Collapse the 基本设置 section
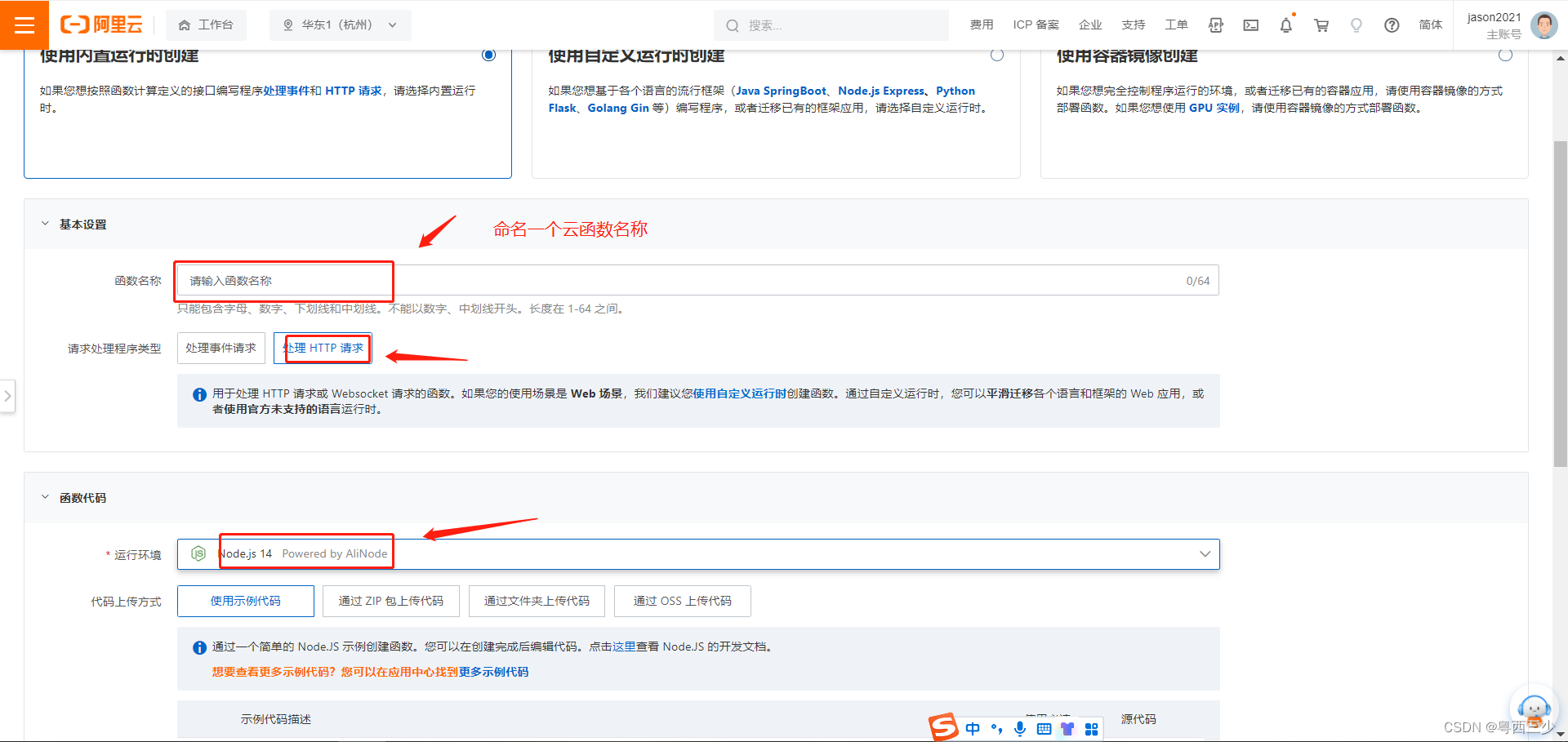This screenshot has width=1568, height=742. tap(45, 224)
